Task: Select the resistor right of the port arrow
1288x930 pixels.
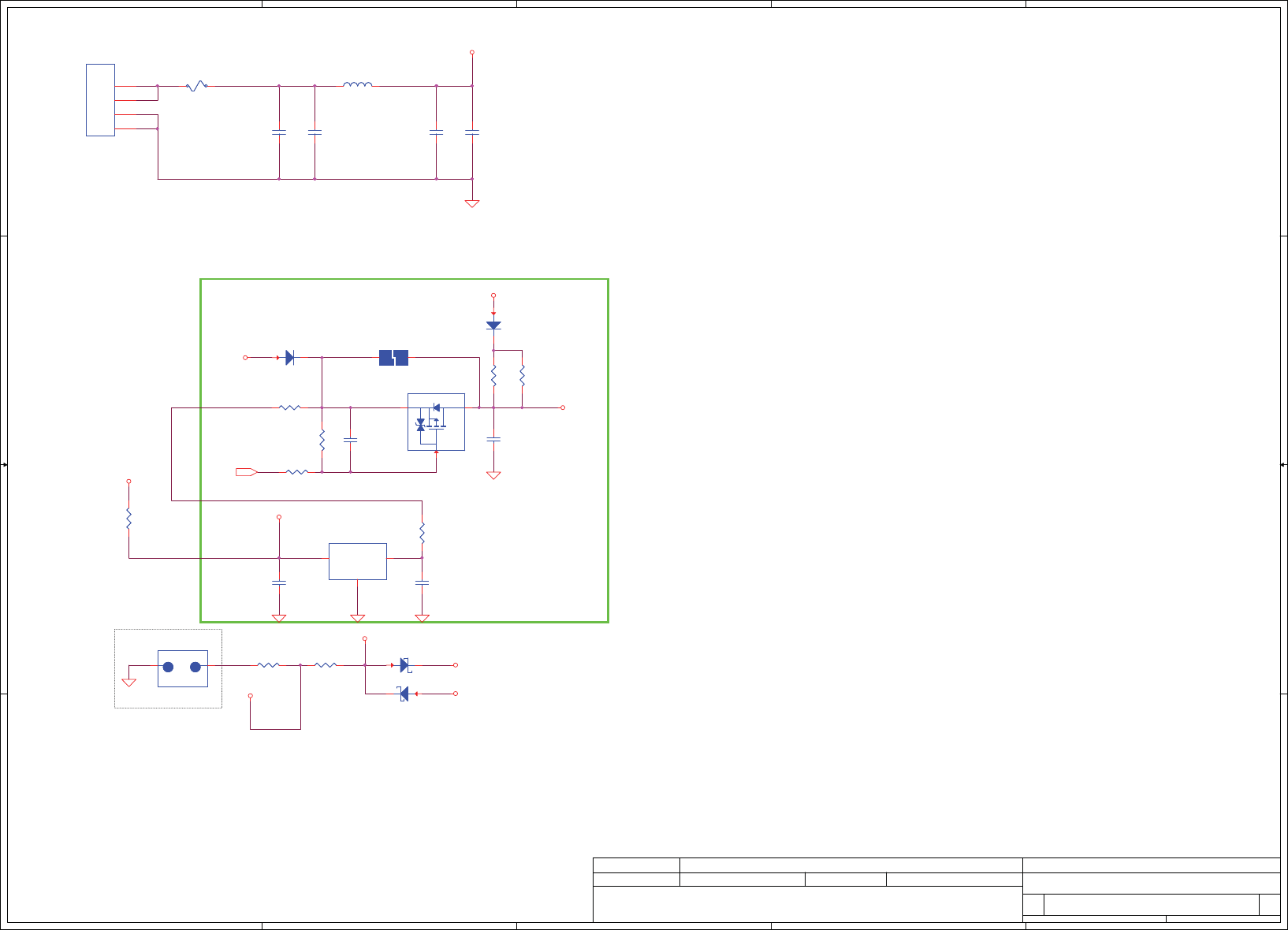Action: 297,472
